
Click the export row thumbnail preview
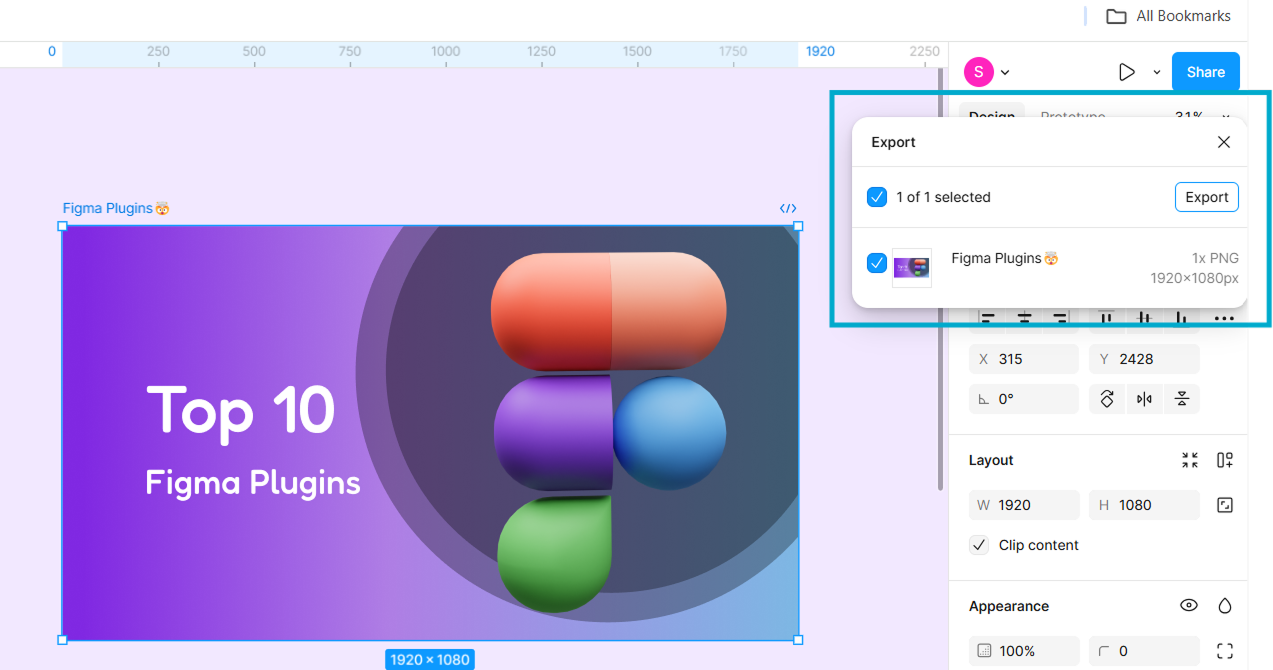click(912, 268)
